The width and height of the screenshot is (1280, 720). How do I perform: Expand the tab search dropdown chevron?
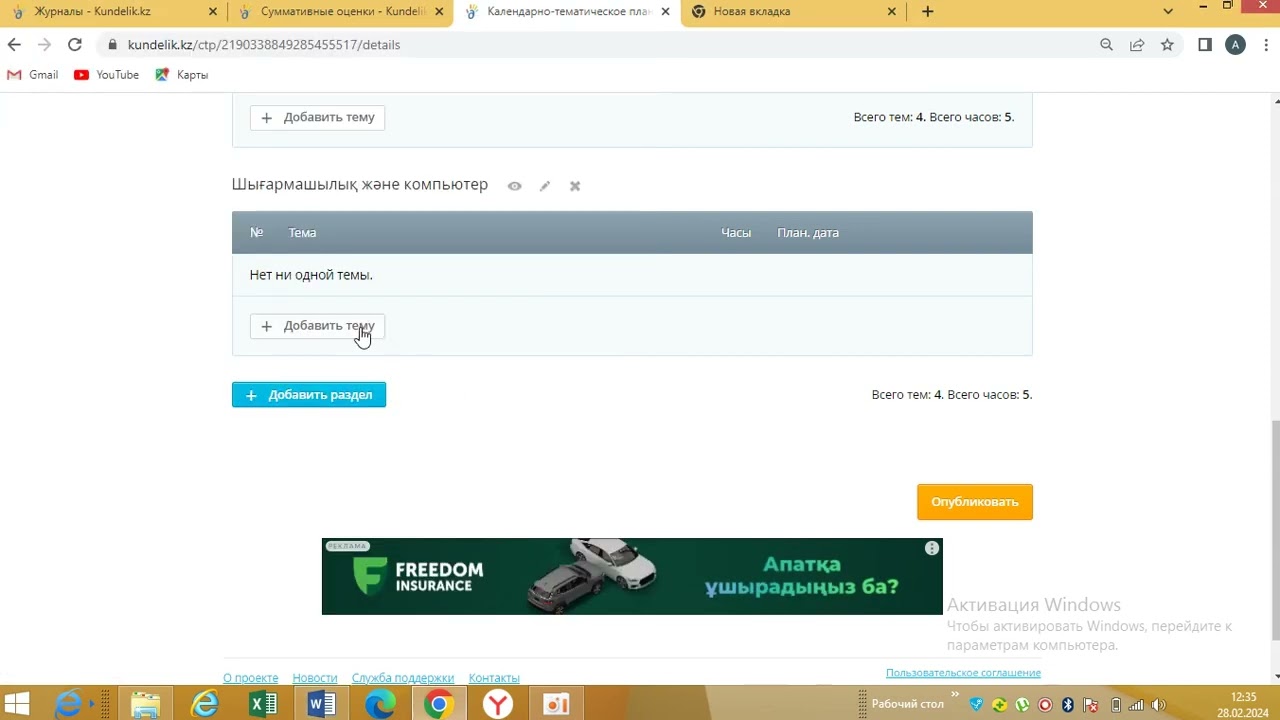1168,12
